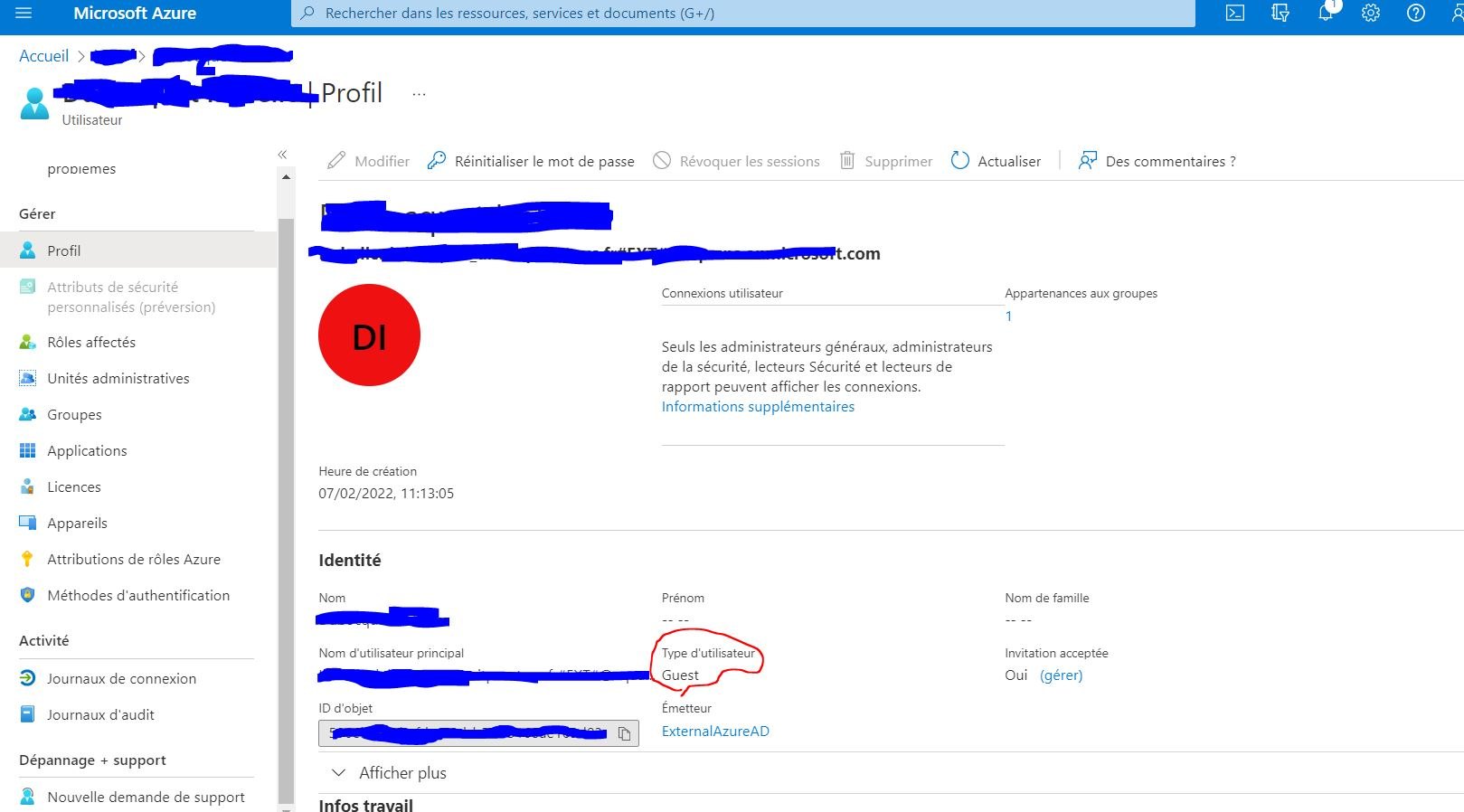Open the notifications bell
This screenshot has width=1464, height=812.
coord(1326,14)
